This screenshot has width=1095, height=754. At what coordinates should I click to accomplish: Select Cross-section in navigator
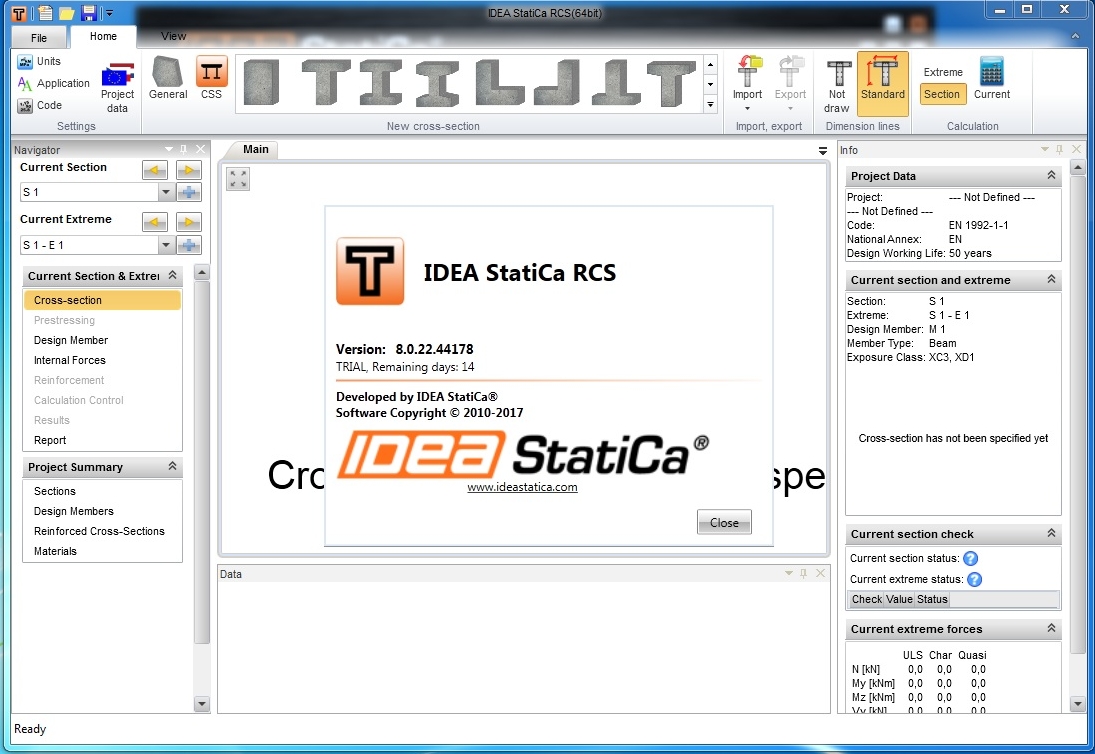tap(102, 300)
